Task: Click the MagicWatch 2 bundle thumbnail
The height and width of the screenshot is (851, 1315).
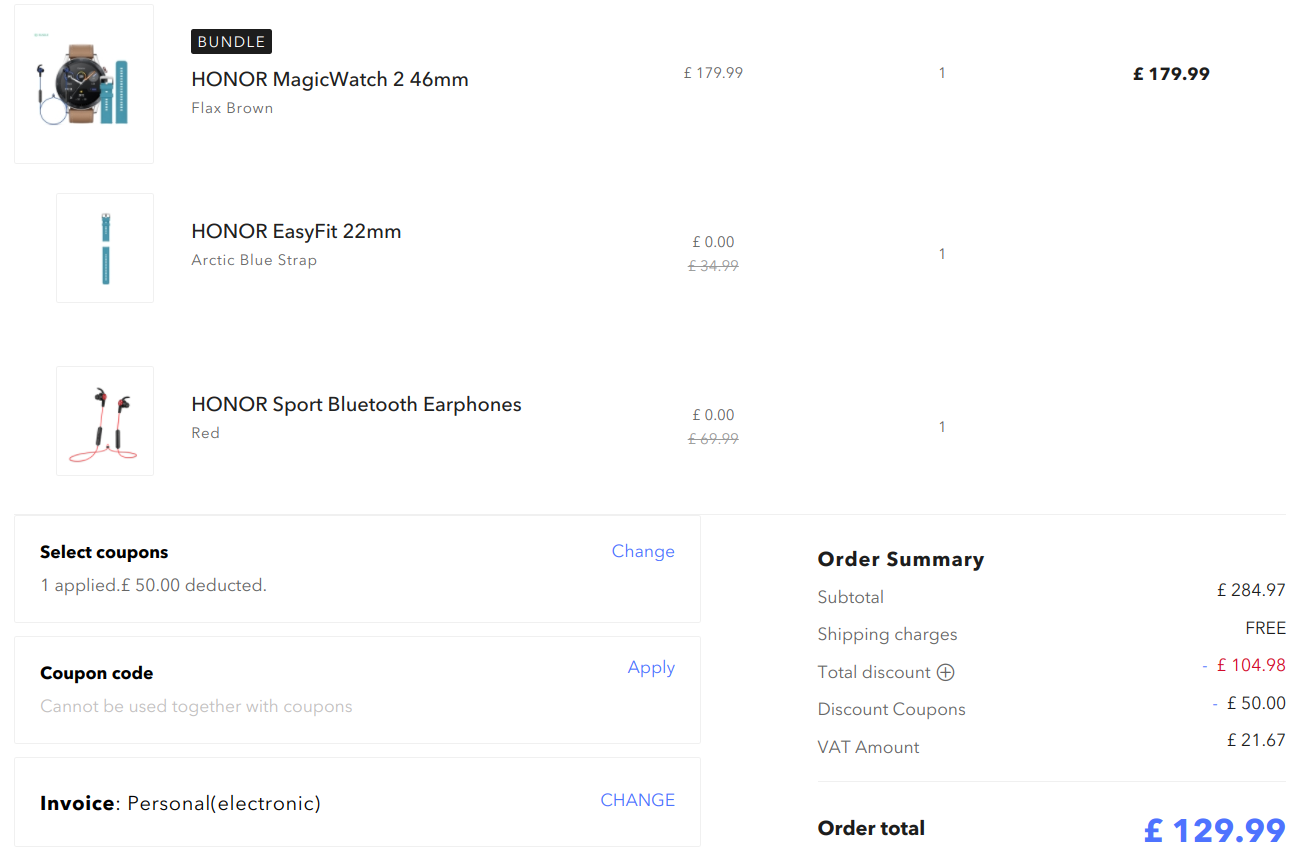Action: coord(84,84)
